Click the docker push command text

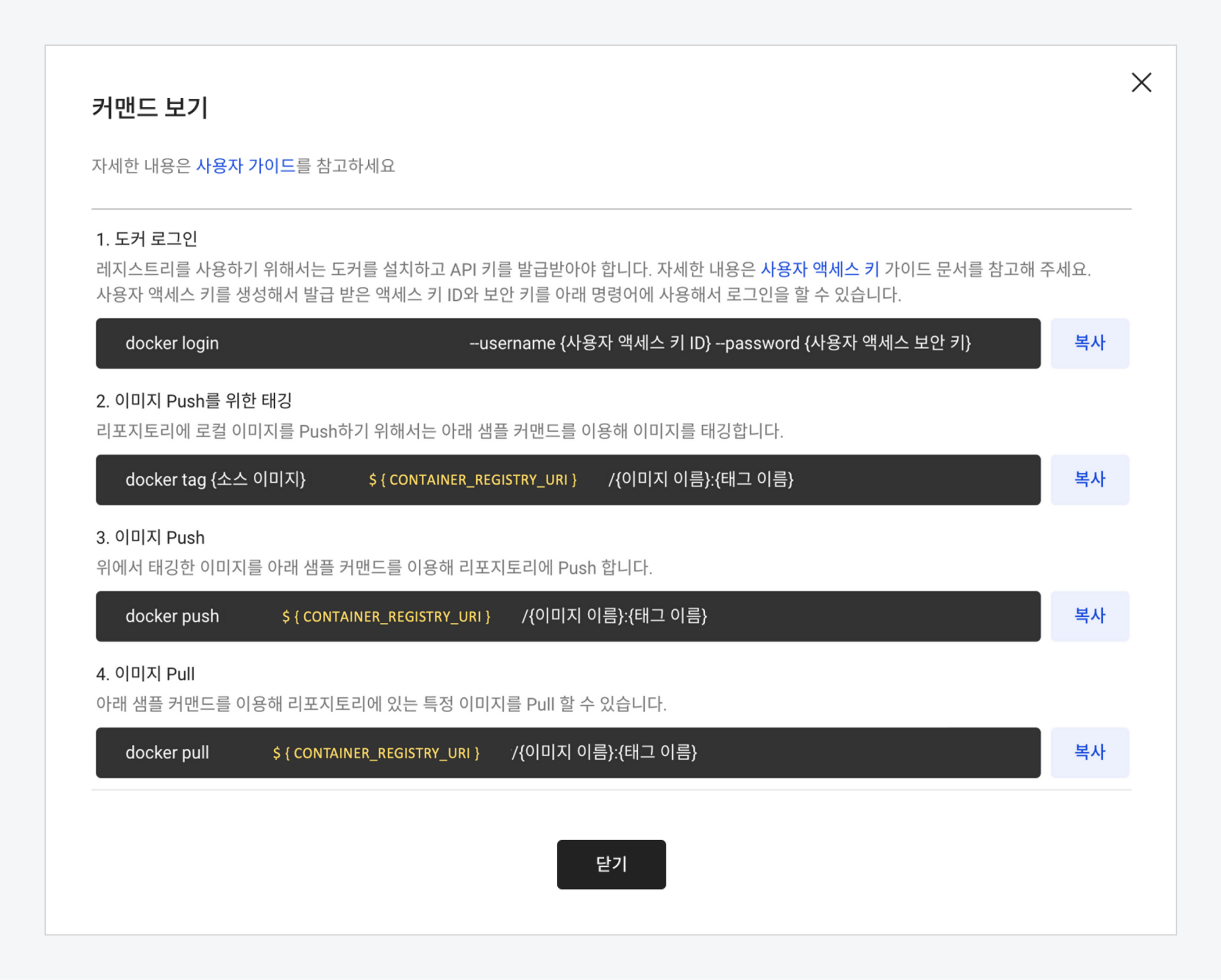click(172, 616)
